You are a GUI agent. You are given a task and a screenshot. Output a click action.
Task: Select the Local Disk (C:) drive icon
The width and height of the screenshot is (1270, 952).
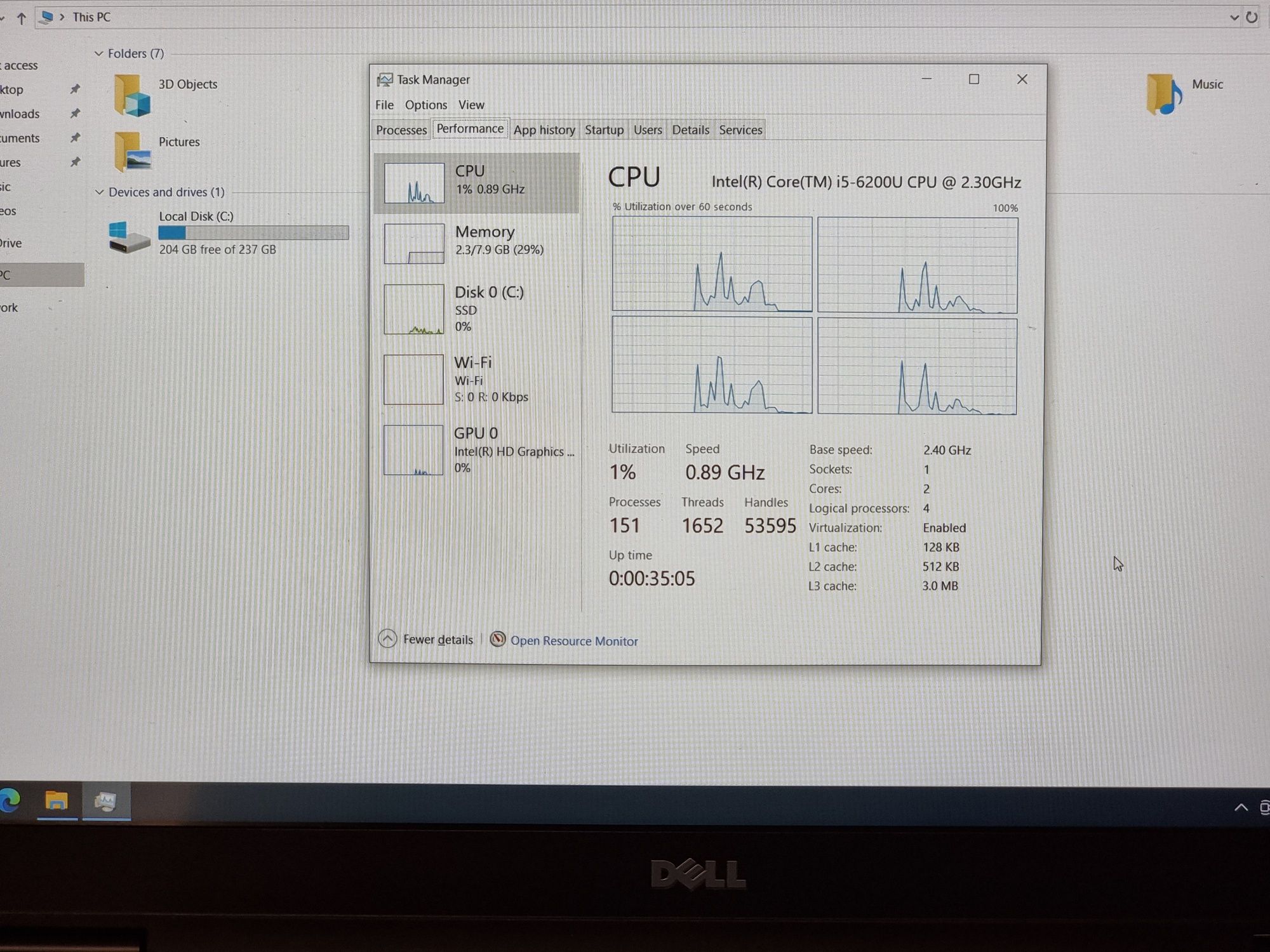point(130,236)
